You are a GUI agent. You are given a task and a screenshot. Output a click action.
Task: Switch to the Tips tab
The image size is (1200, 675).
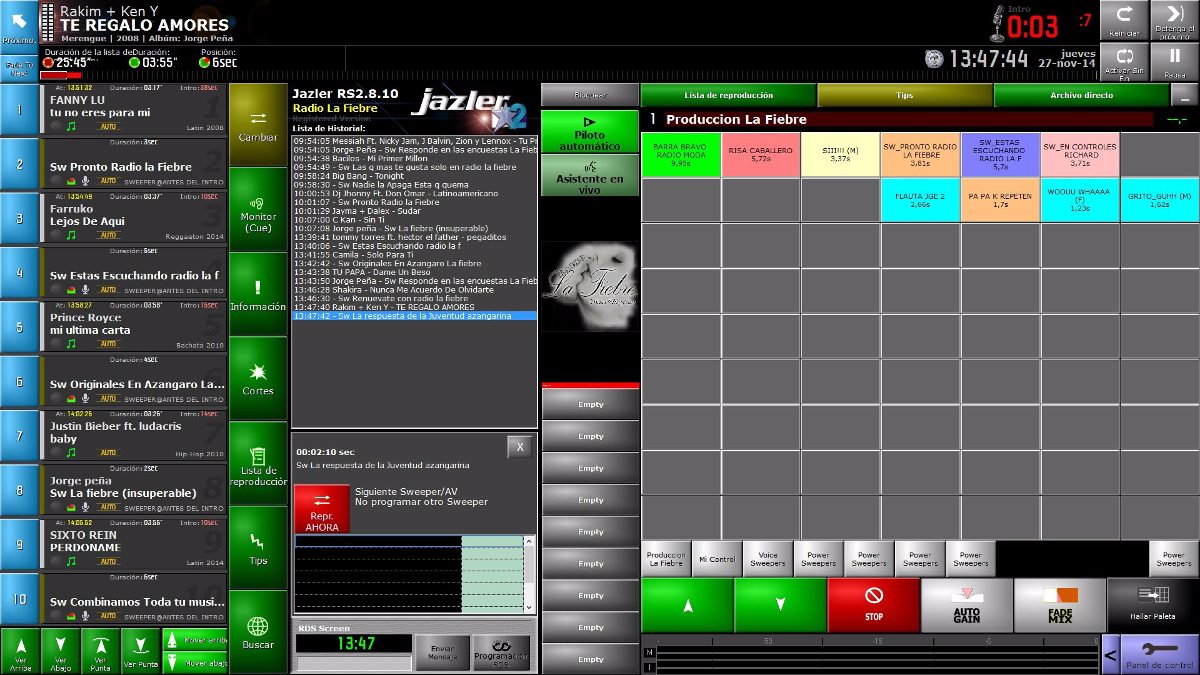click(905, 95)
